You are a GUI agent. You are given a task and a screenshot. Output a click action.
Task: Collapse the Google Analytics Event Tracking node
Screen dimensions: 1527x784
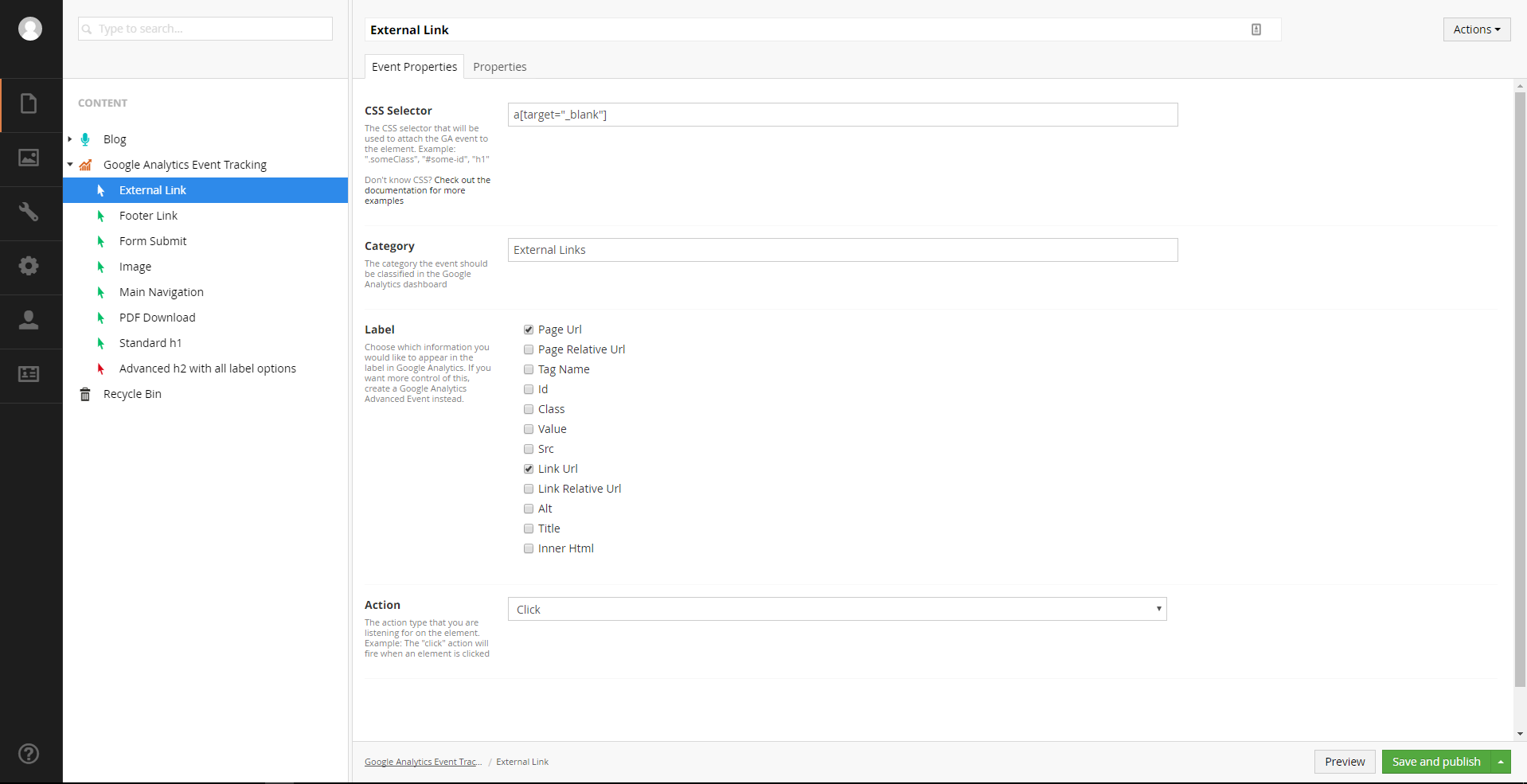tap(70, 165)
